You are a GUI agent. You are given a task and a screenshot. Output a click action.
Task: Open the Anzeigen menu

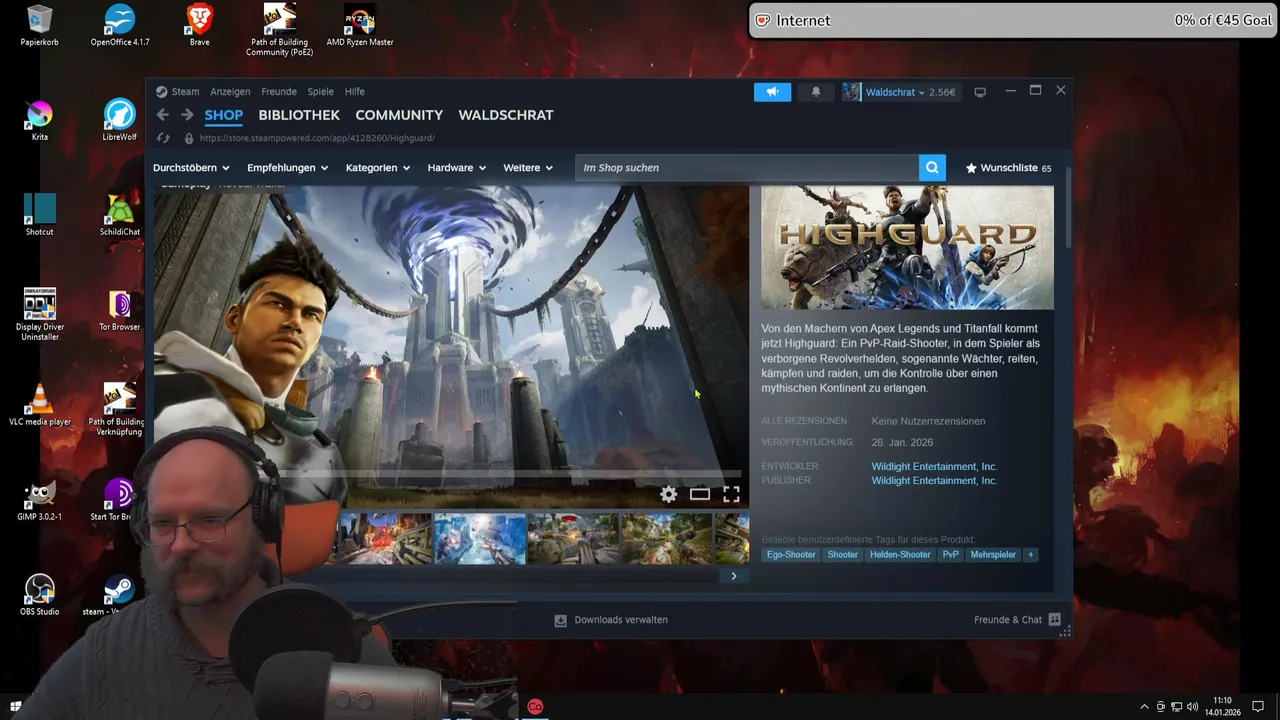230,92
